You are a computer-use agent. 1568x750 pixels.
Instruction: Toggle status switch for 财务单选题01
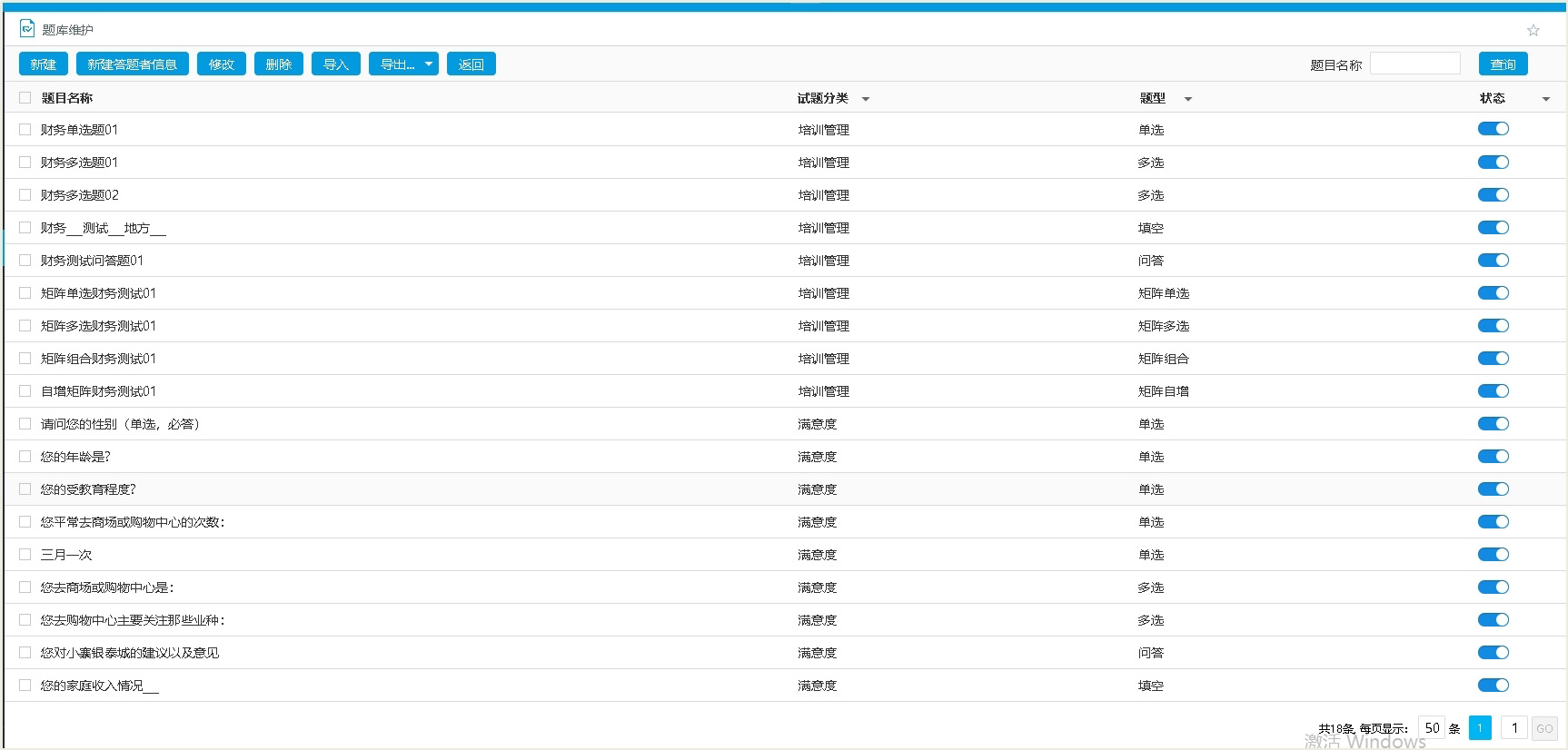[x=1493, y=129]
